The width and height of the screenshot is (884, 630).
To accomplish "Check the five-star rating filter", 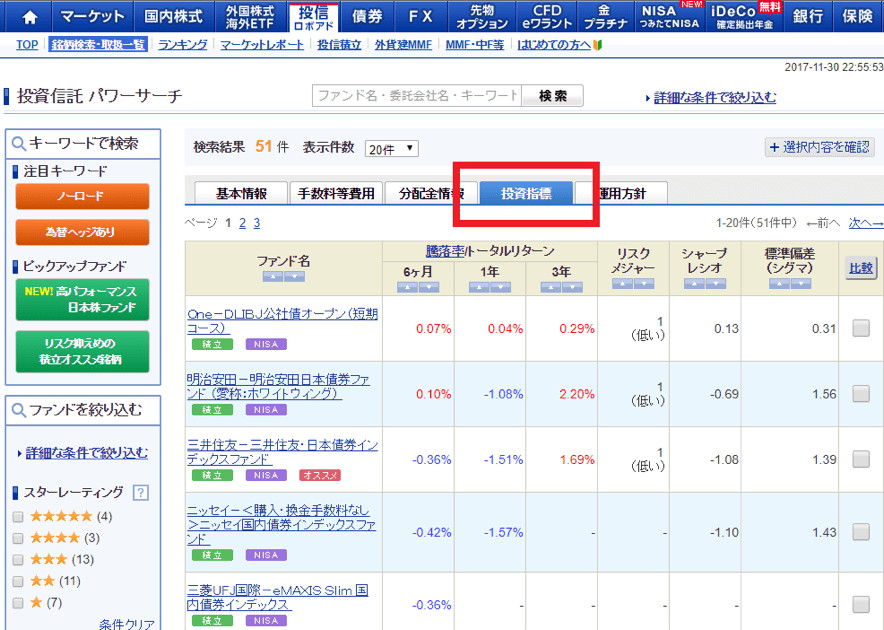I will [18, 517].
